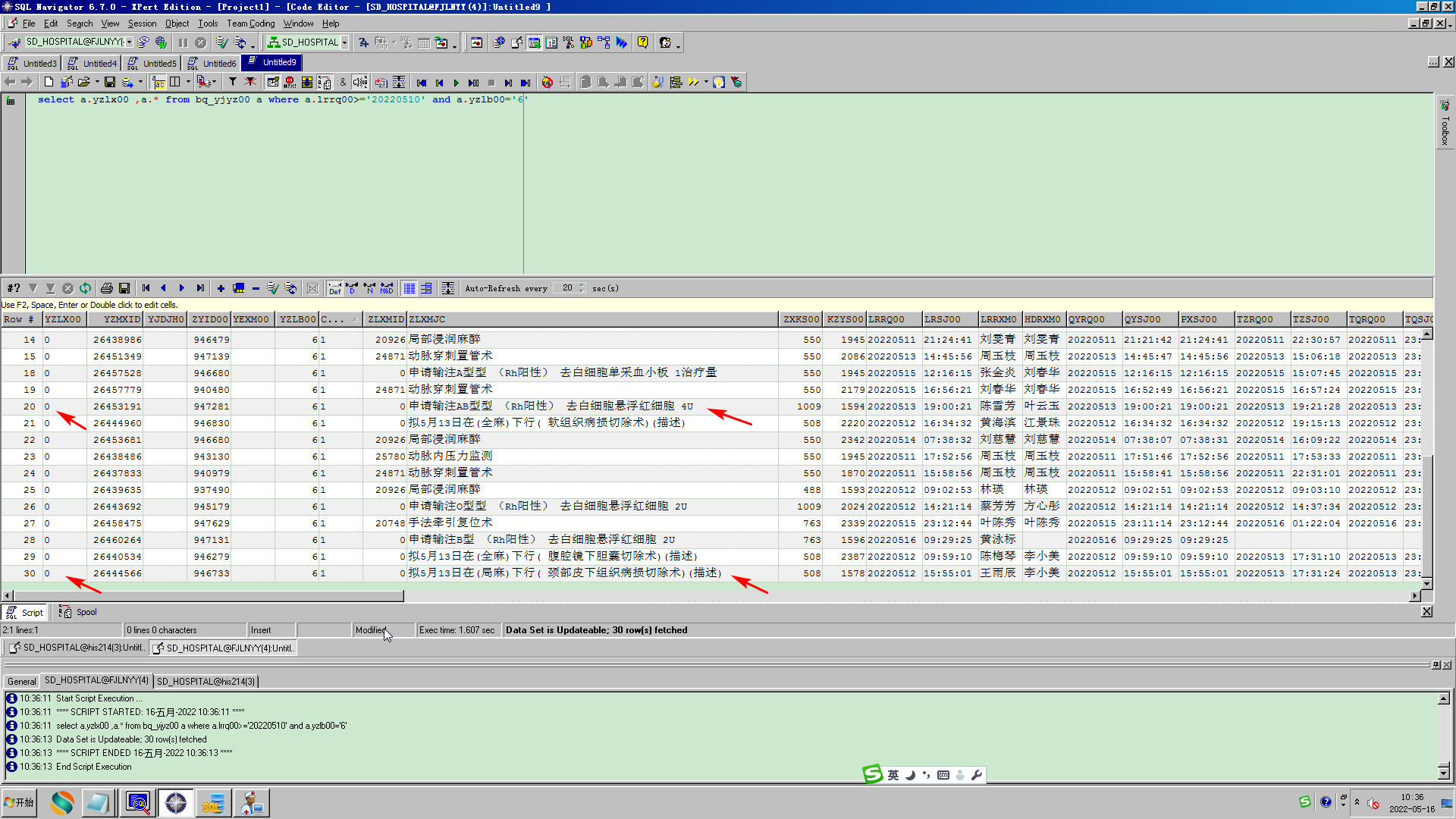Click the ZLXMJC column header
Screen dimensions: 1456x819
tap(427, 319)
